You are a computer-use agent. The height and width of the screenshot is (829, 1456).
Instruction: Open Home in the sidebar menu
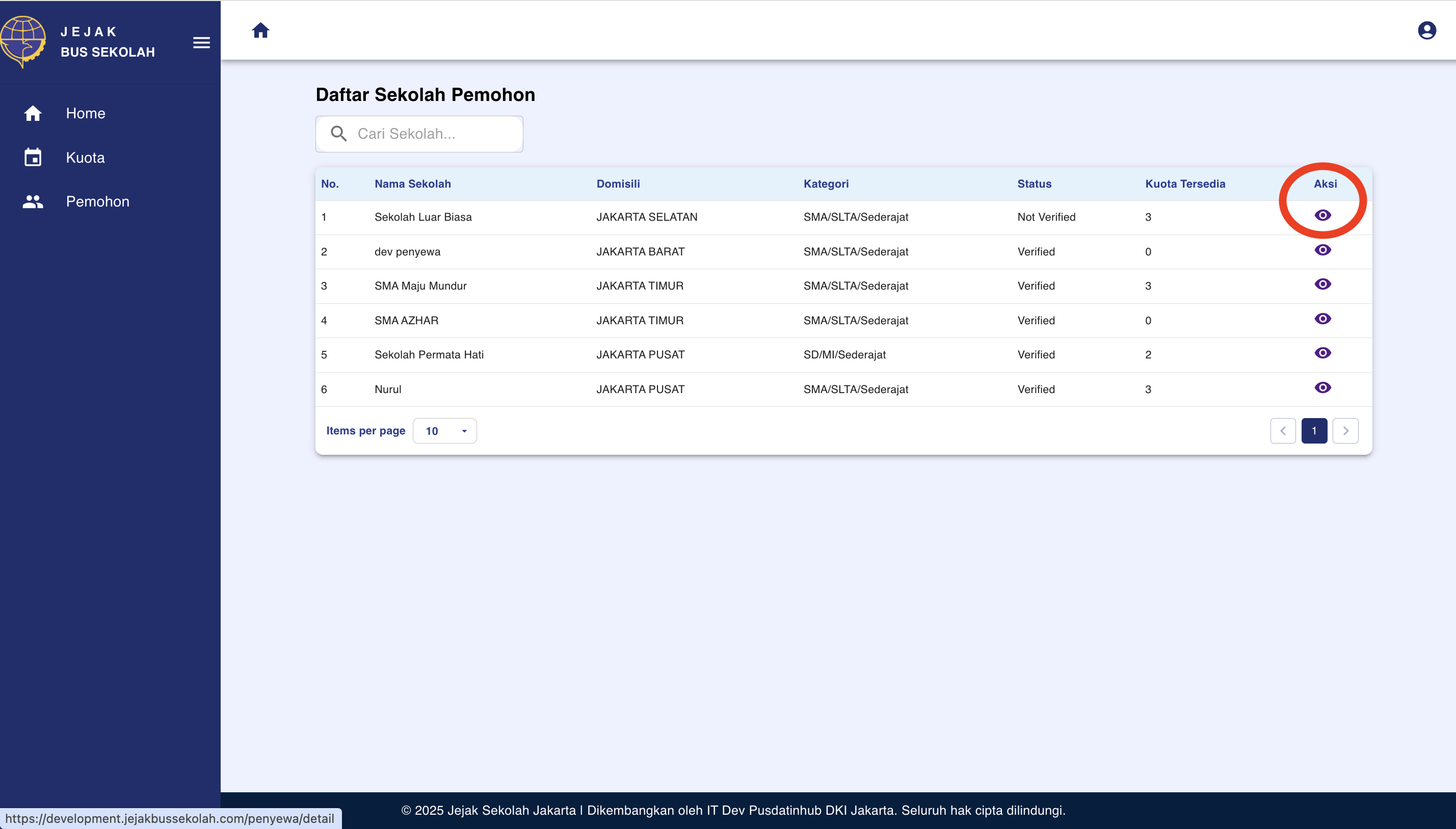85,113
